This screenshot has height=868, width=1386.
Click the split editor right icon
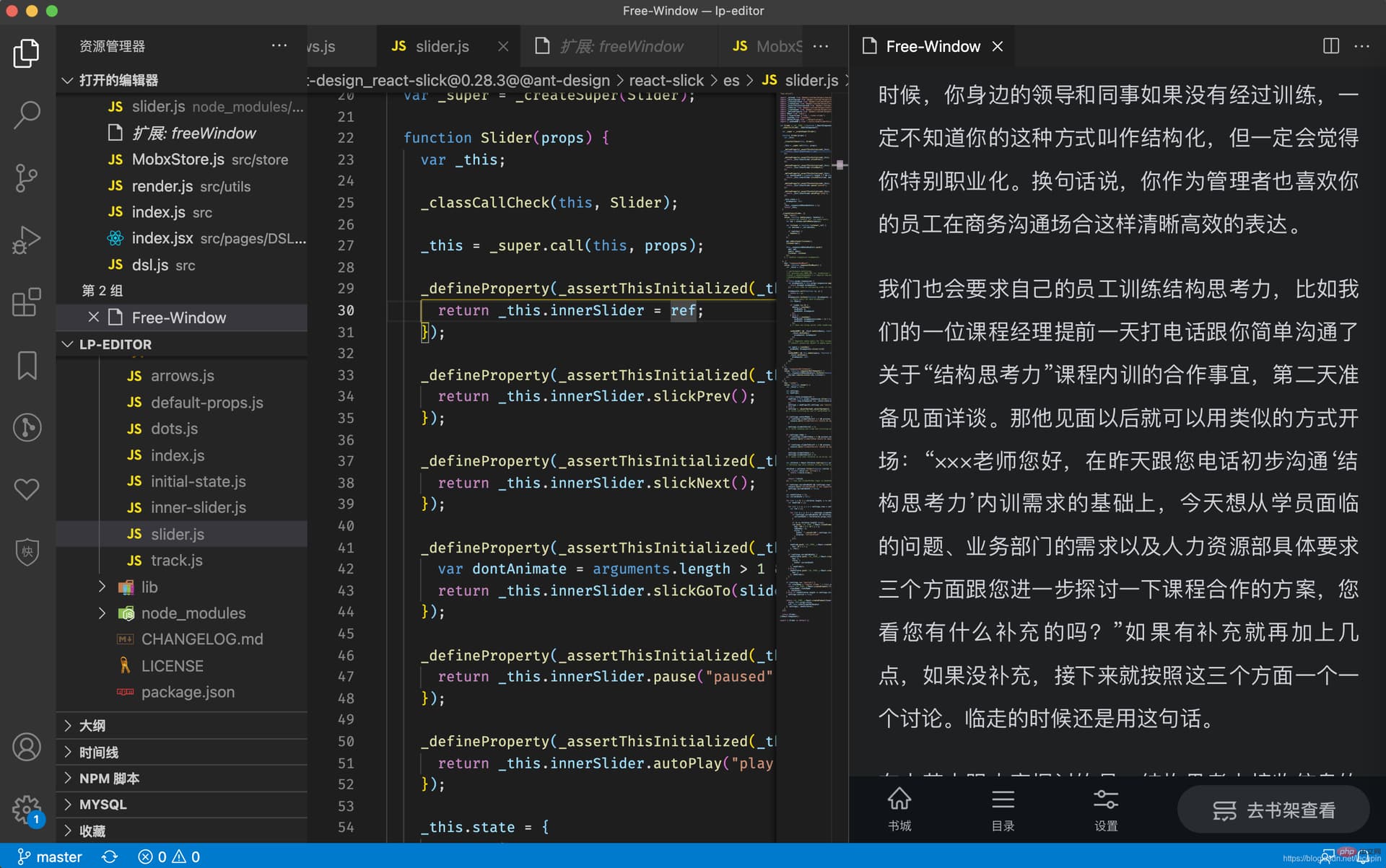coord(1330,46)
